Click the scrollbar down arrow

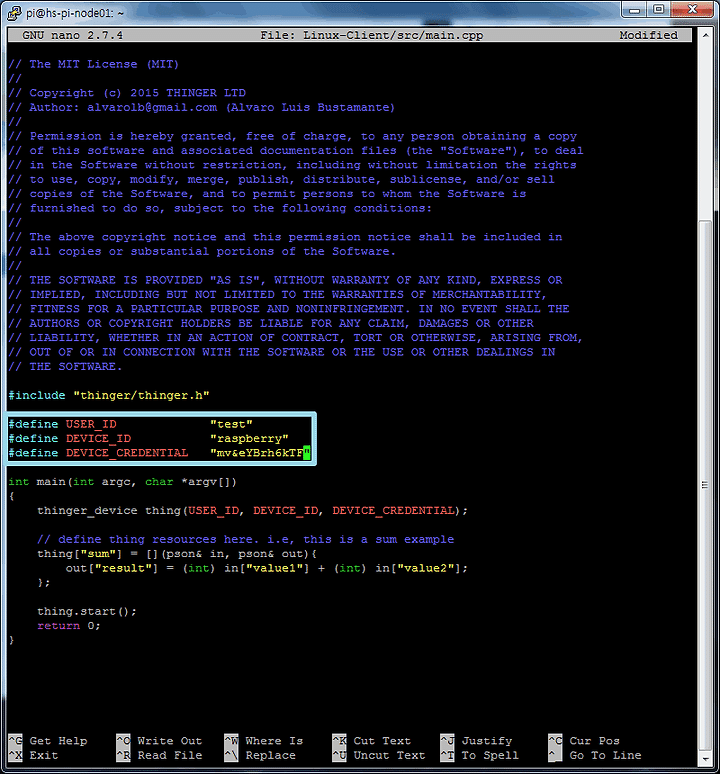706,759
